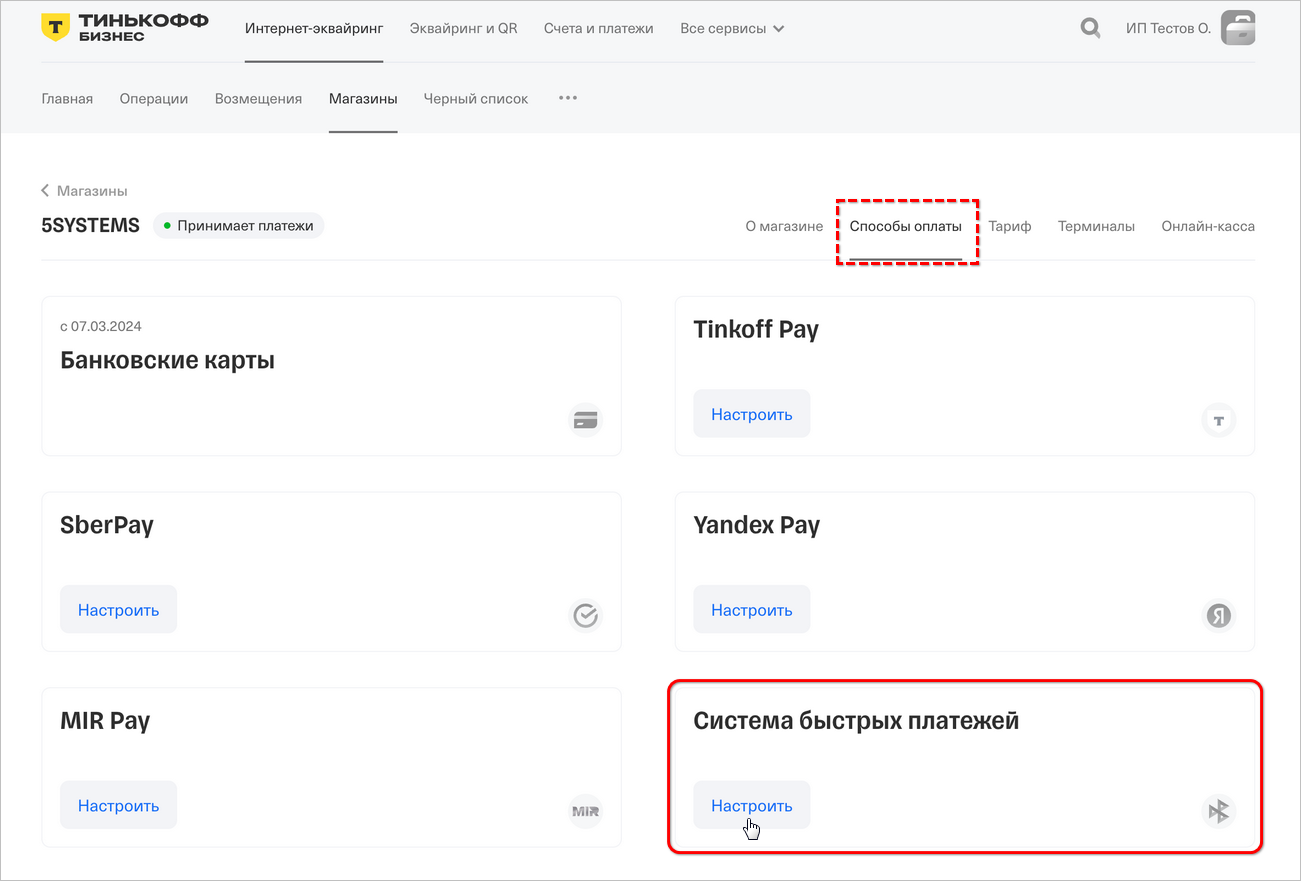Click the Tinkoff Pay T logo icon
The height and width of the screenshot is (881, 1301).
coord(1218,420)
